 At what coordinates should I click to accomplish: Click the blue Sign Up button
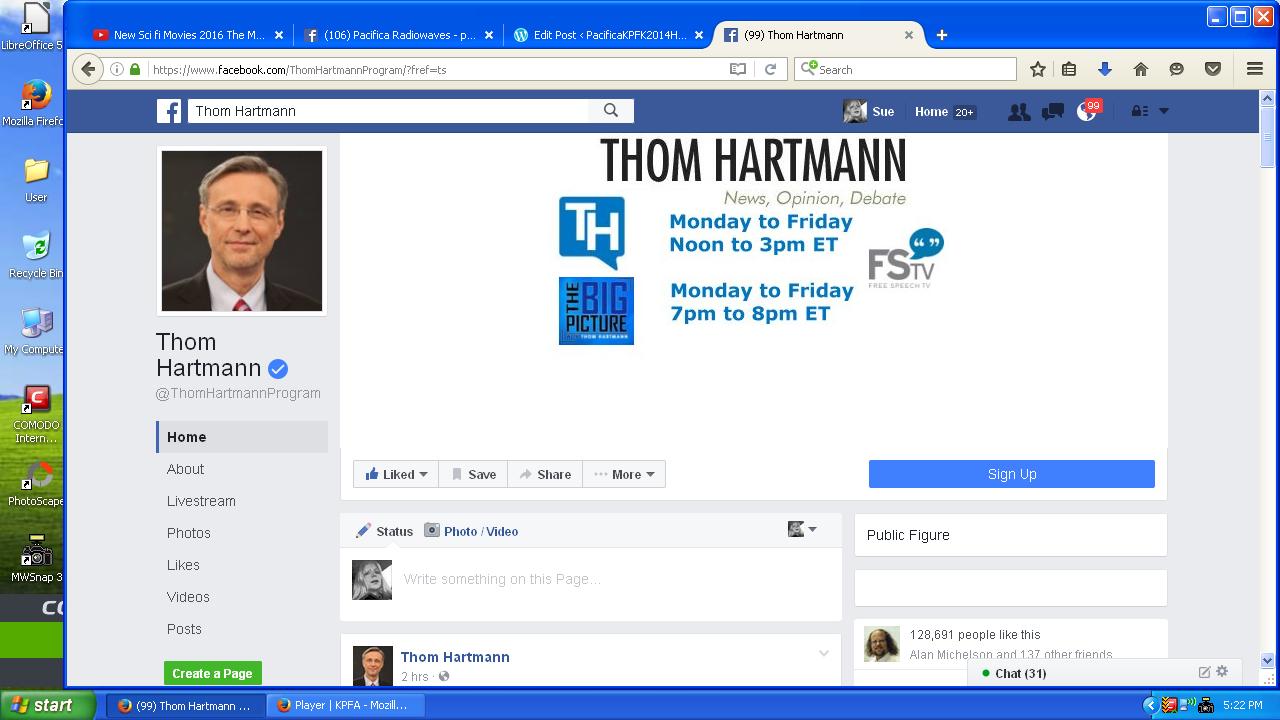click(x=1011, y=474)
